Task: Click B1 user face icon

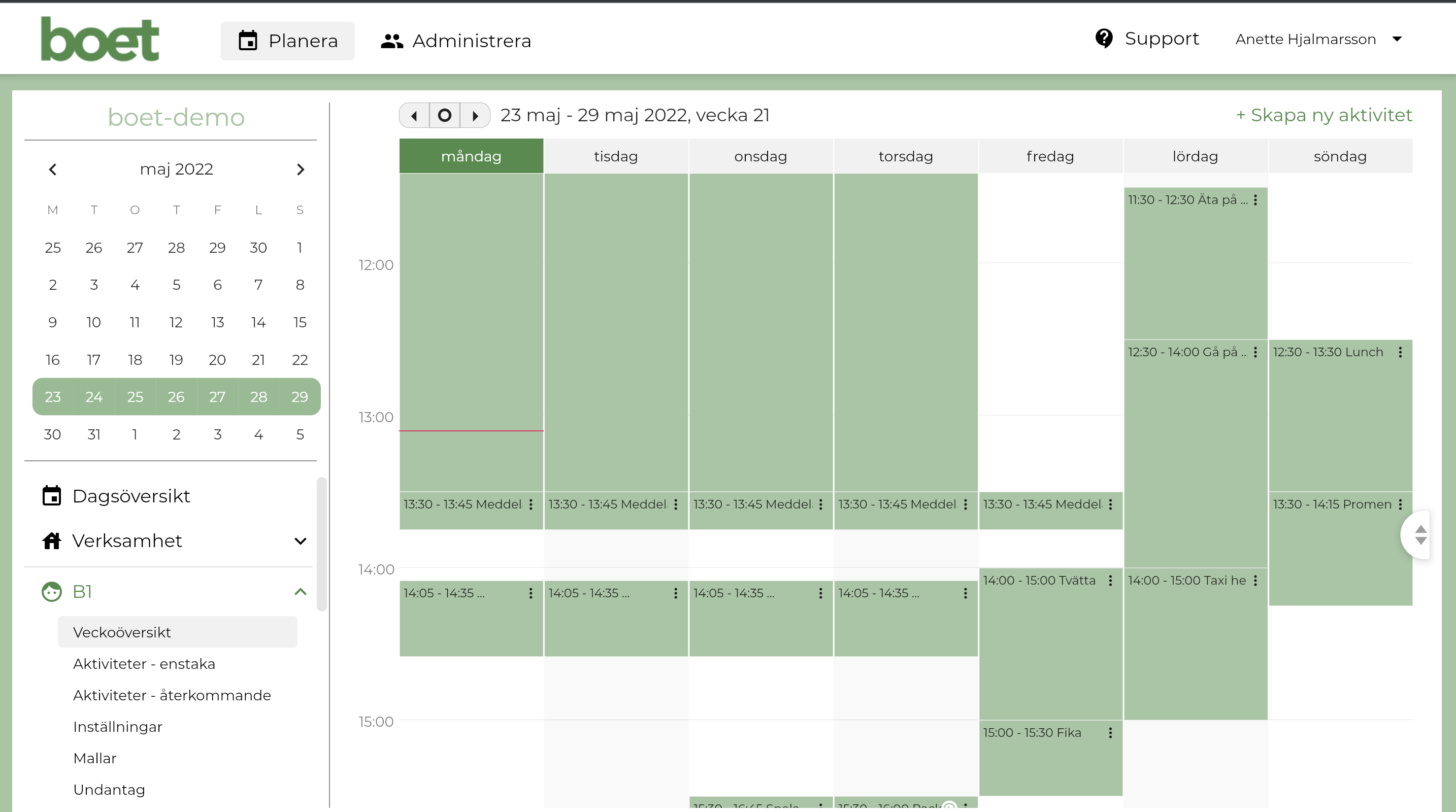Action: [x=51, y=592]
